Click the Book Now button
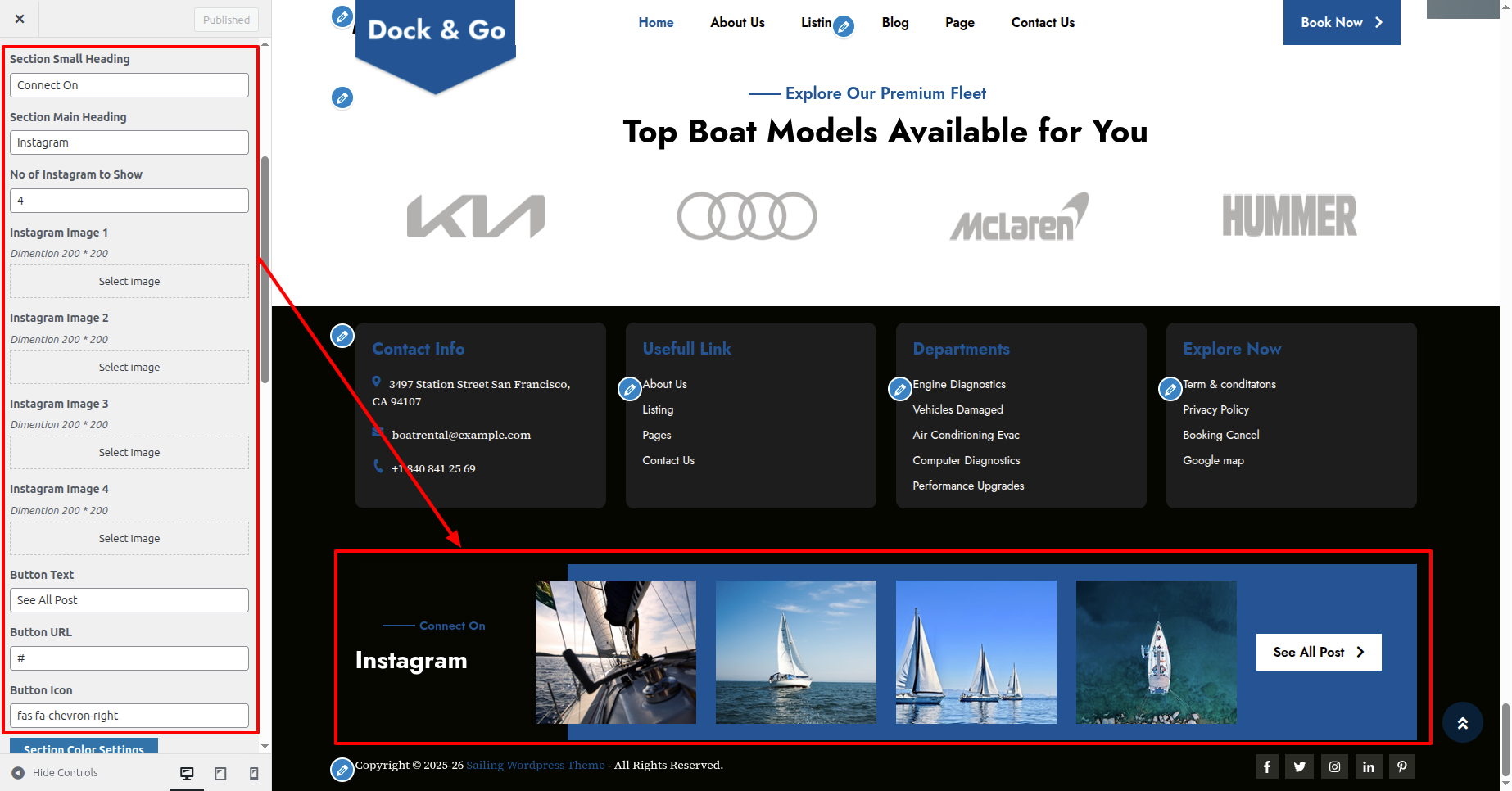The image size is (1512, 791). [1341, 23]
